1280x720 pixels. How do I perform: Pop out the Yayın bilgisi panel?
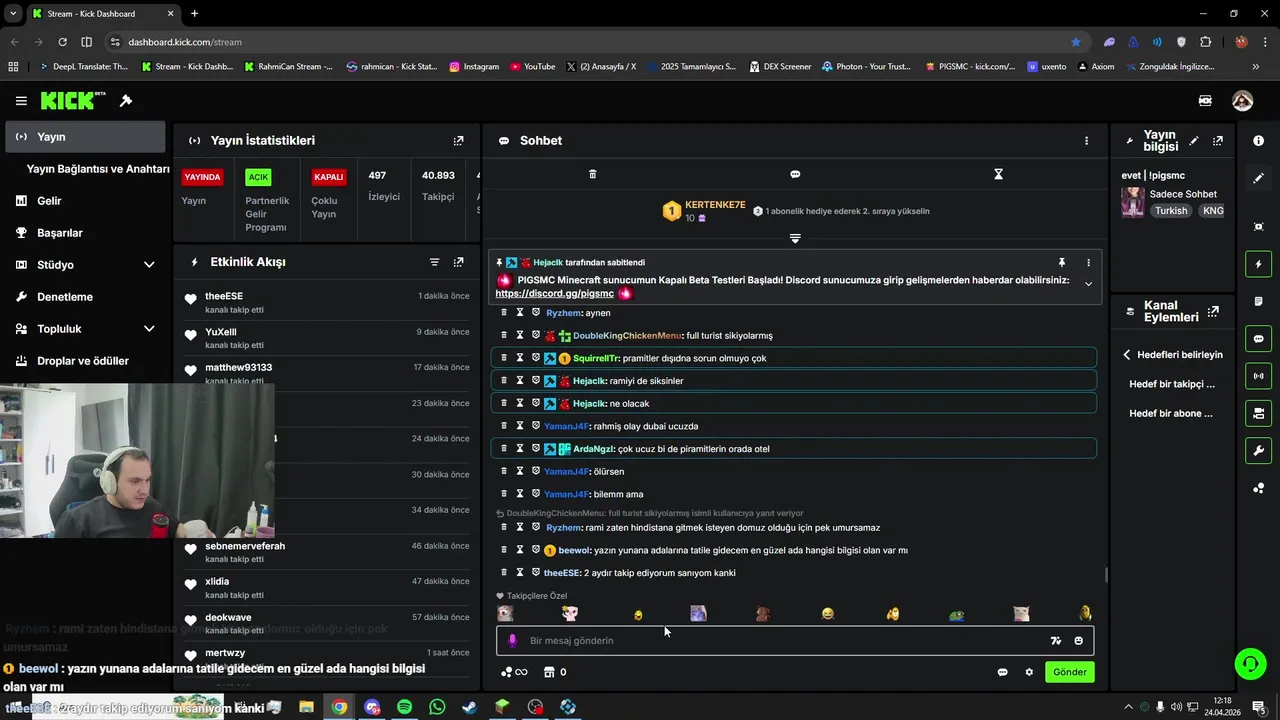click(x=1217, y=141)
